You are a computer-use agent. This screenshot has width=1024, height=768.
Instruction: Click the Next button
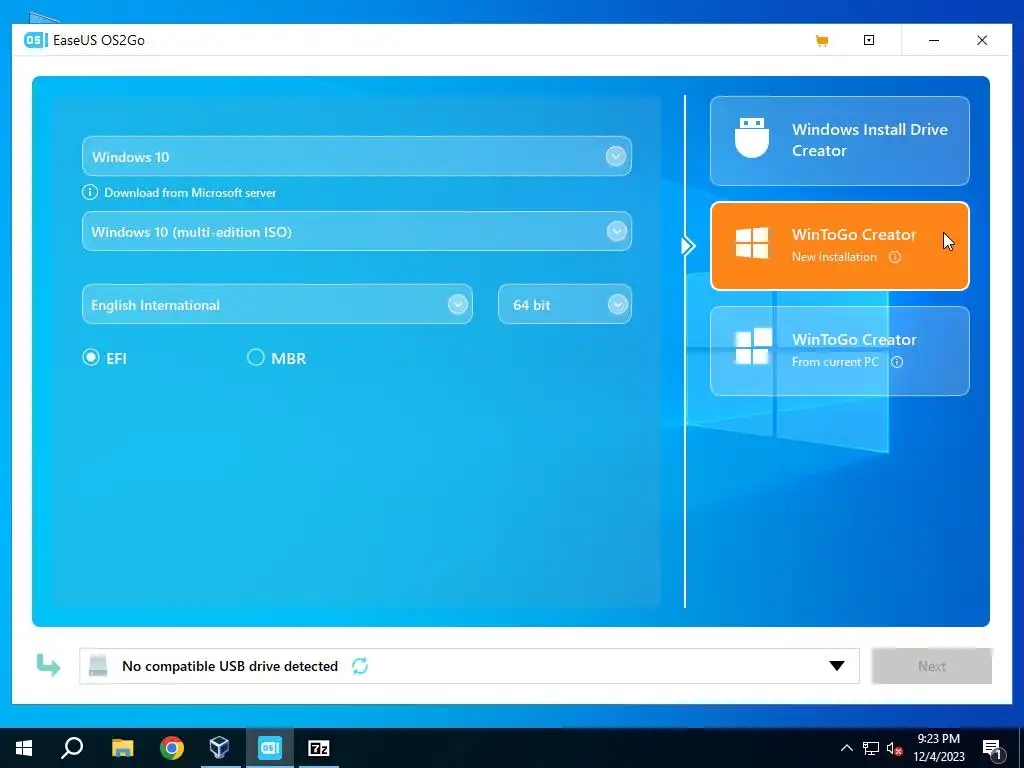coord(932,666)
